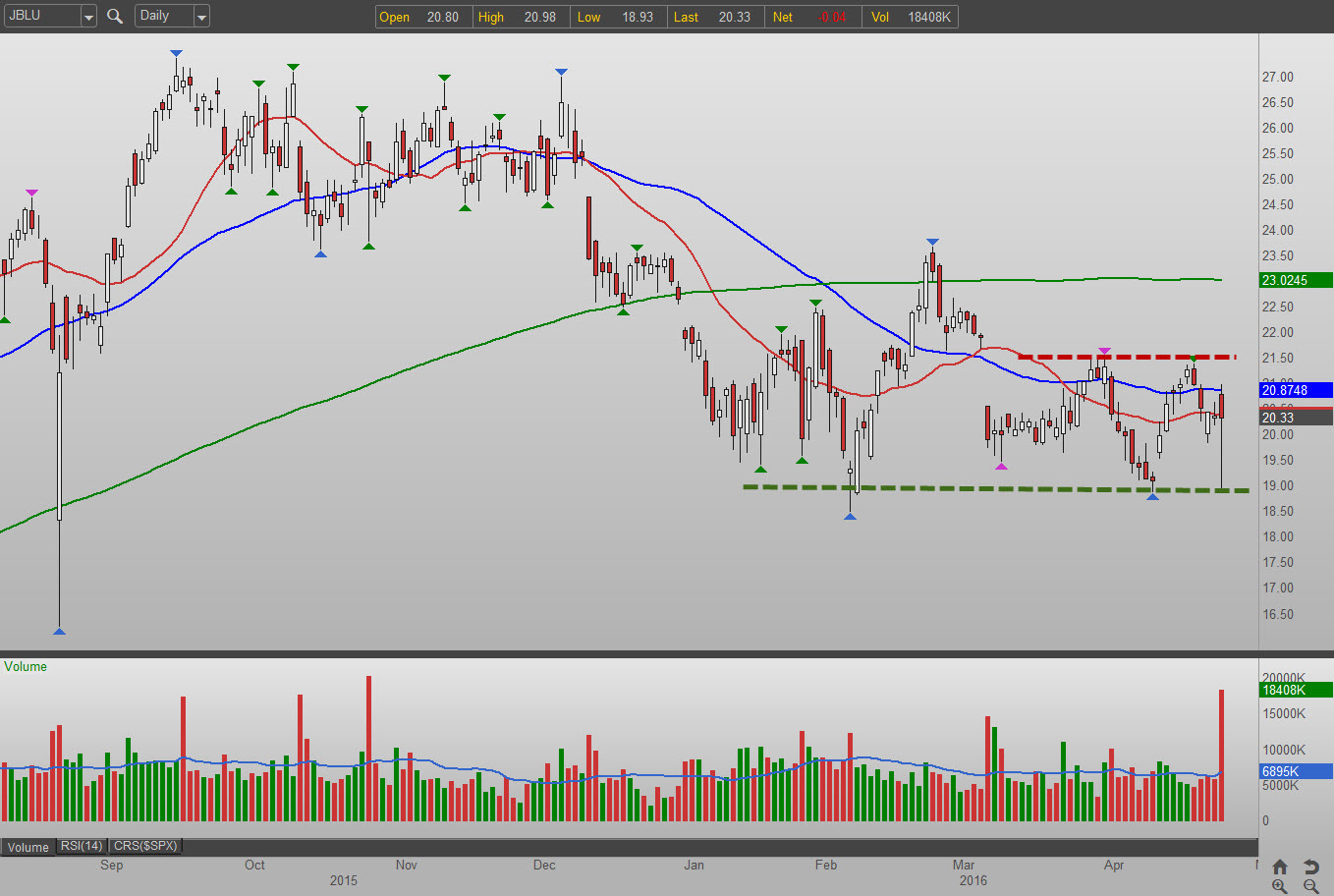
Task: Click the JBLU symbol input box
Action: pyautogui.click(x=42, y=16)
